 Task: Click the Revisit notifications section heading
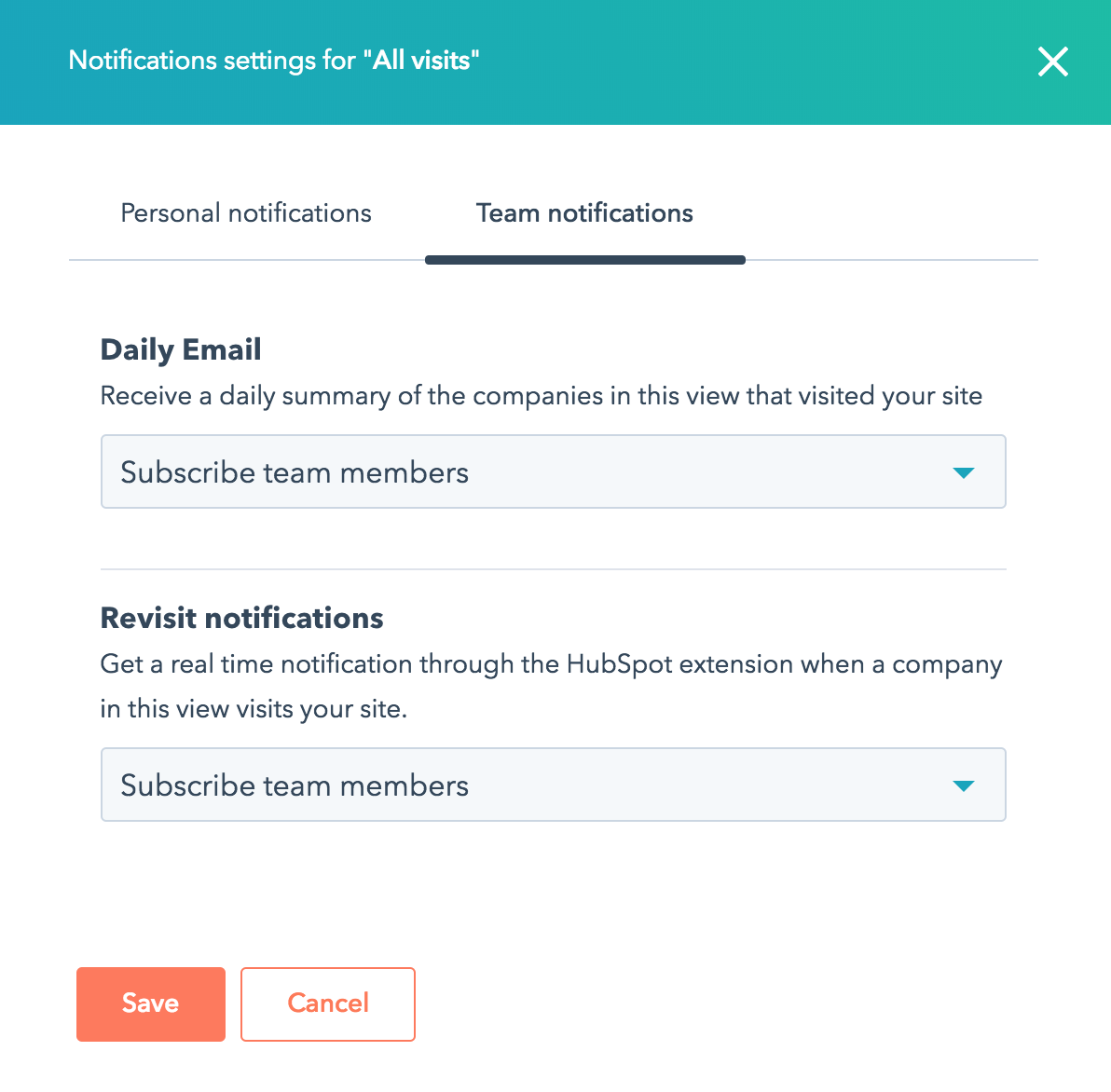click(241, 617)
